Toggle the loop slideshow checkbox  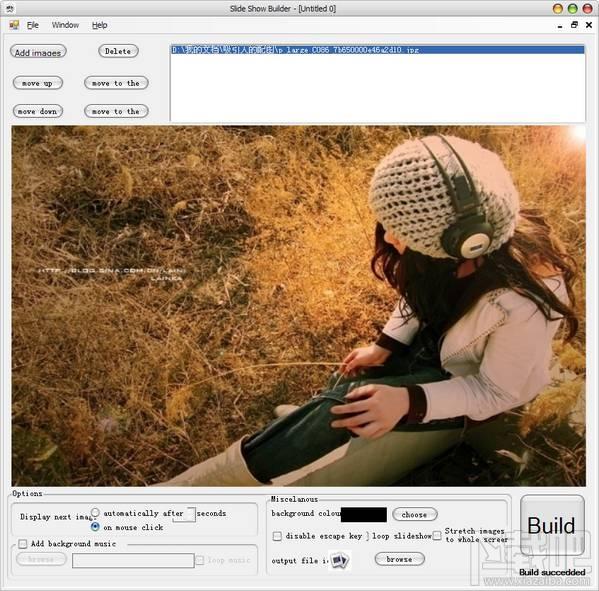pyautogui.click(x=367, y=536)
